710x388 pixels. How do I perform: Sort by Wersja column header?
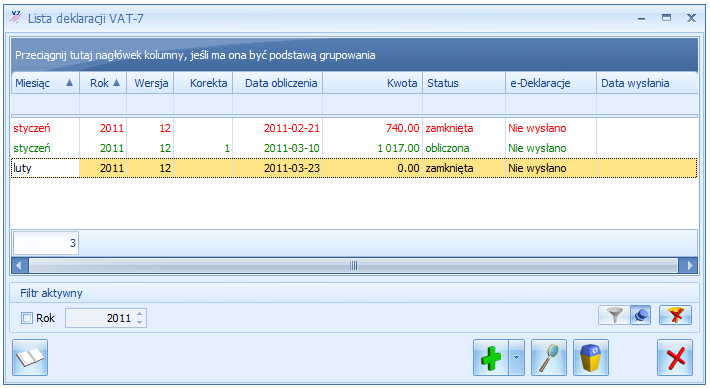[x=150, y=83]
